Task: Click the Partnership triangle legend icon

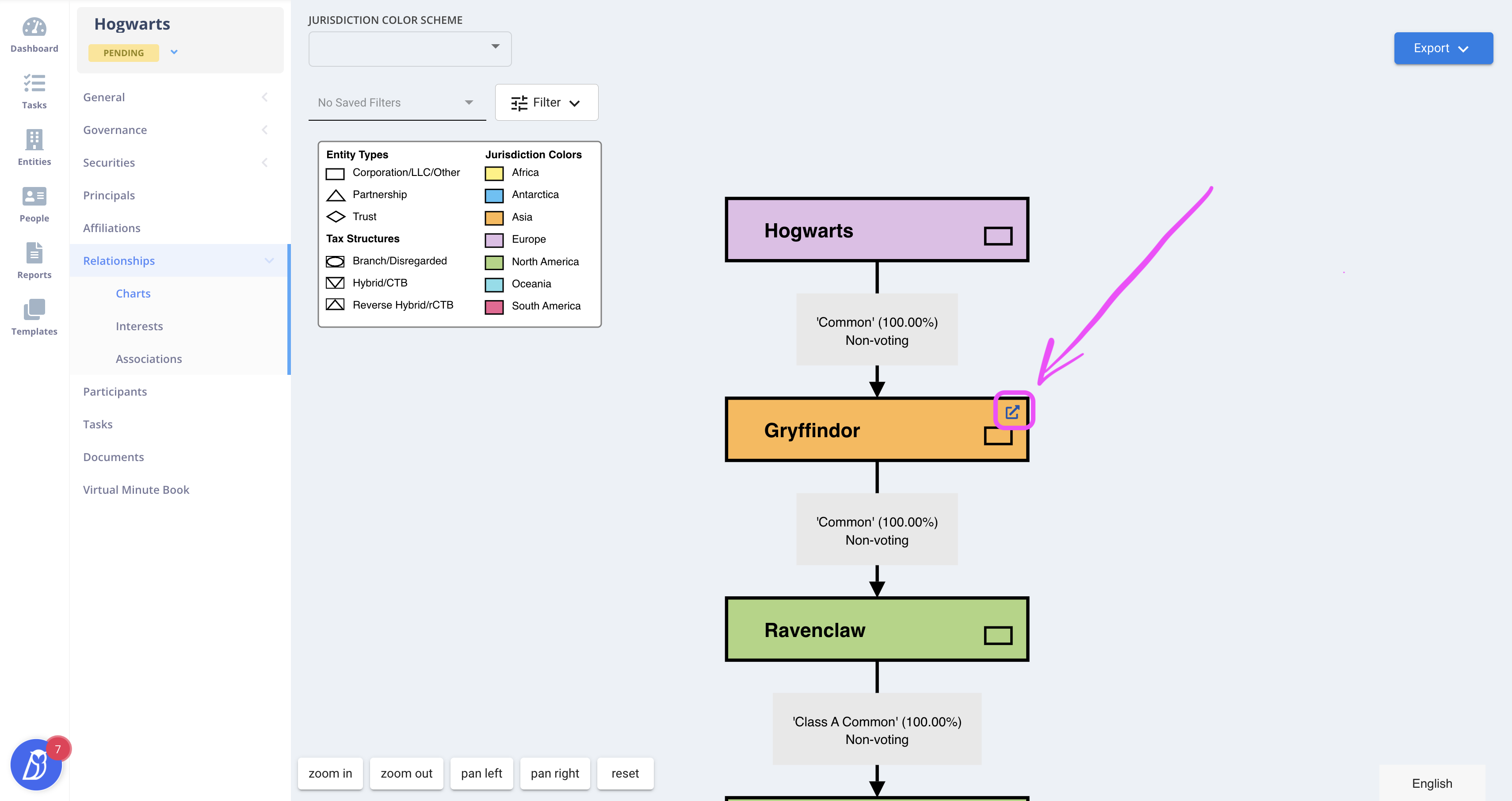Action: pos(335,195)
